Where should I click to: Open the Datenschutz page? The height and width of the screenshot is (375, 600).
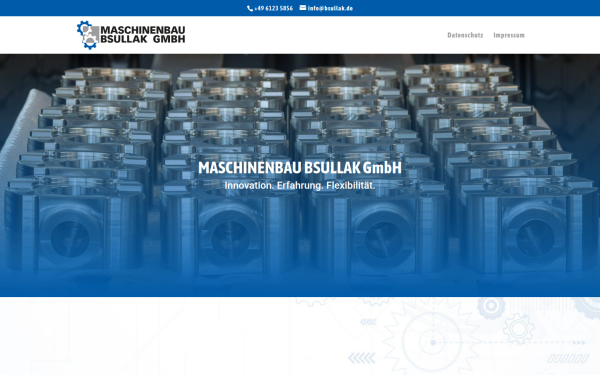click(x=465, y=35)
